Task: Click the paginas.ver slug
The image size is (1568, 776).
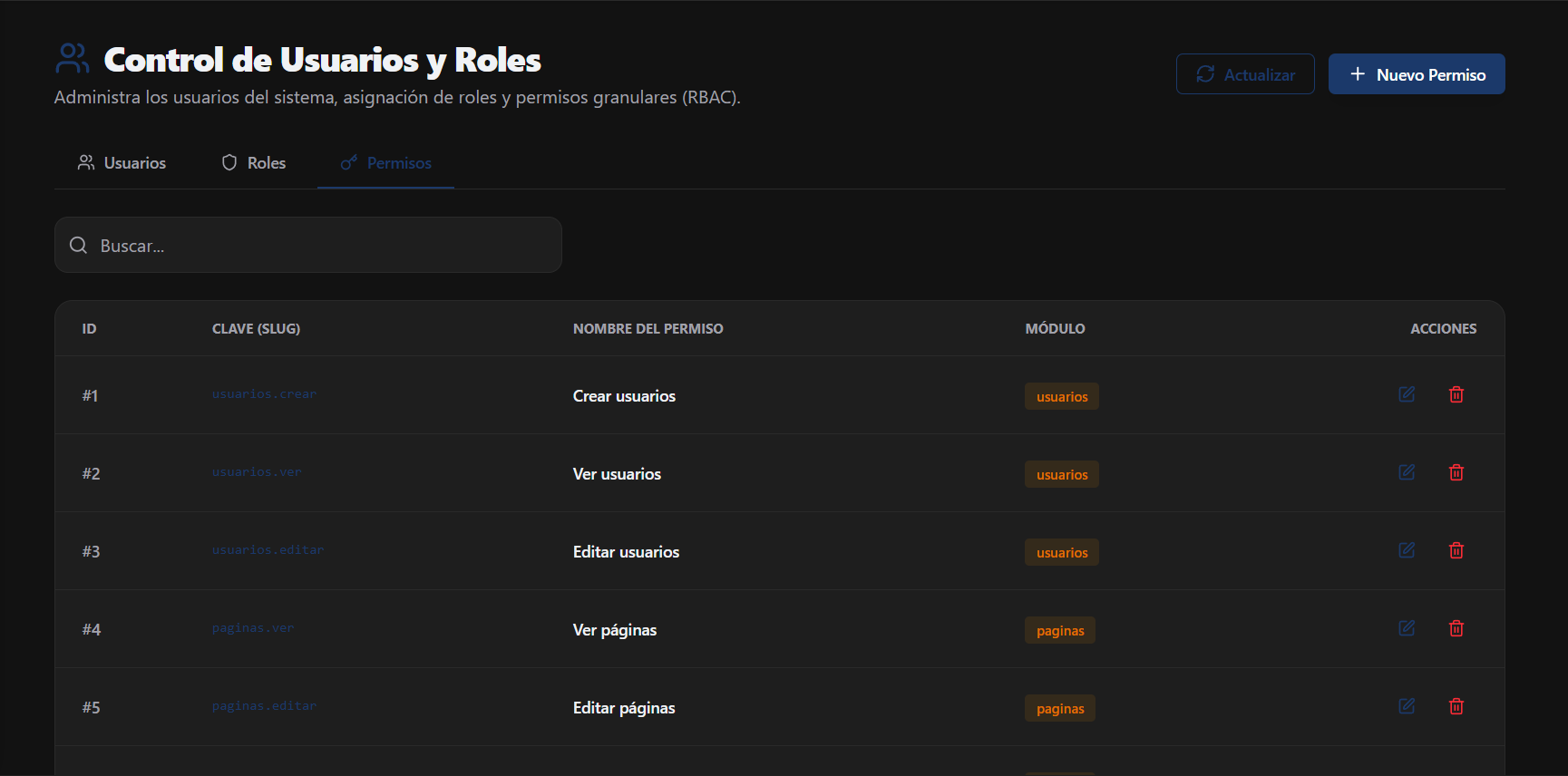Action: [x=253, y=628]
